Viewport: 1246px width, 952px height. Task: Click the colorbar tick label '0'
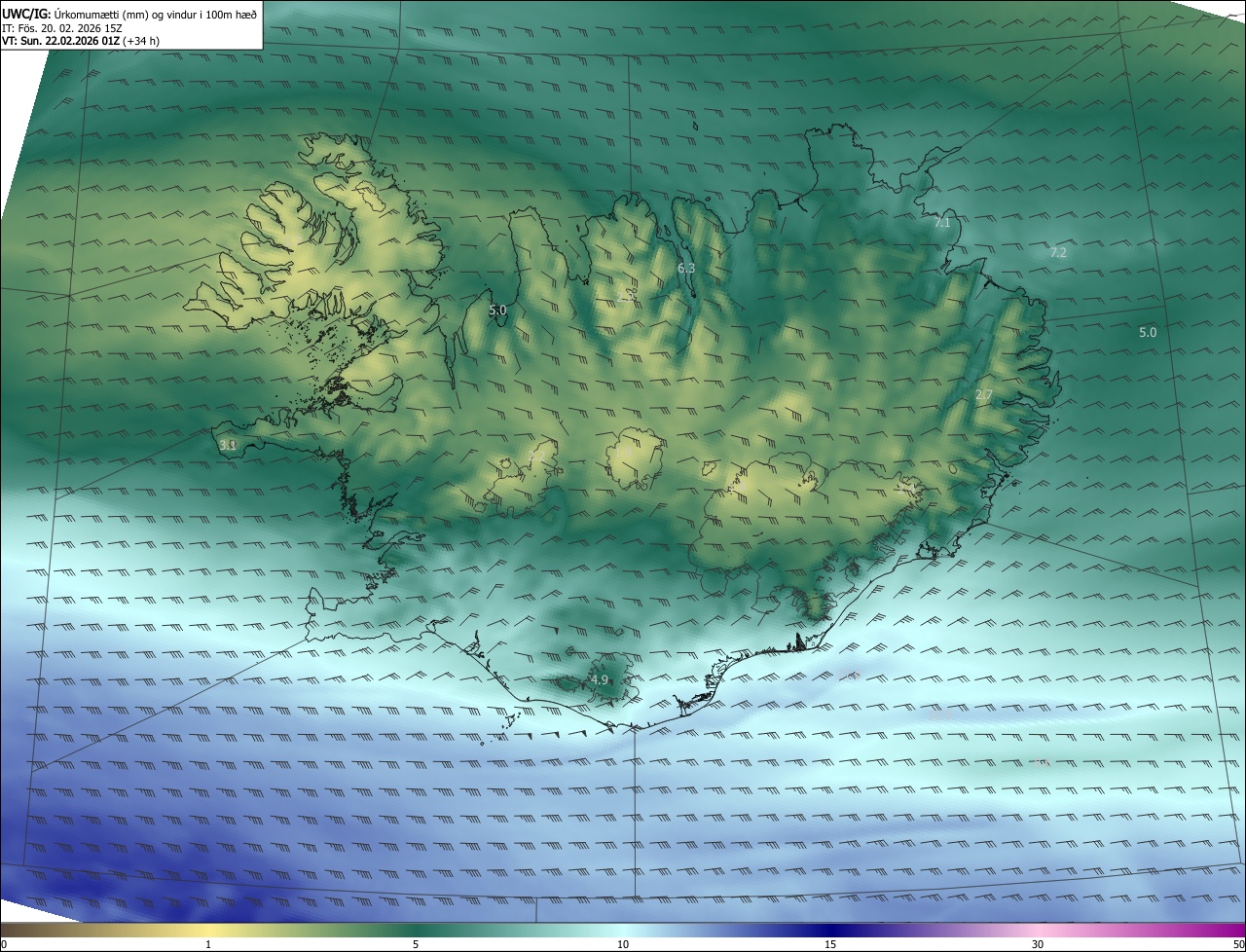tap(3, 944)
